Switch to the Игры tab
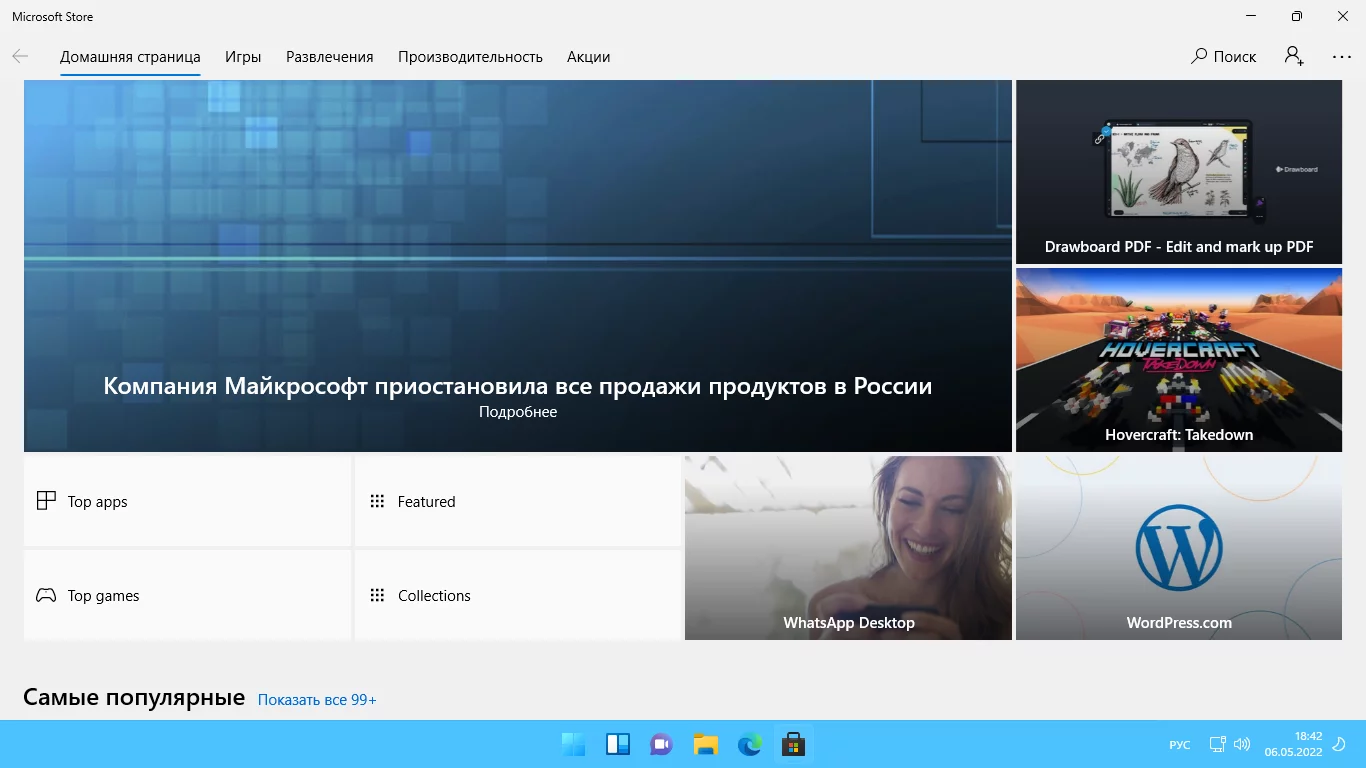Viewport: 1366px width, 768px height. point(243,57)
